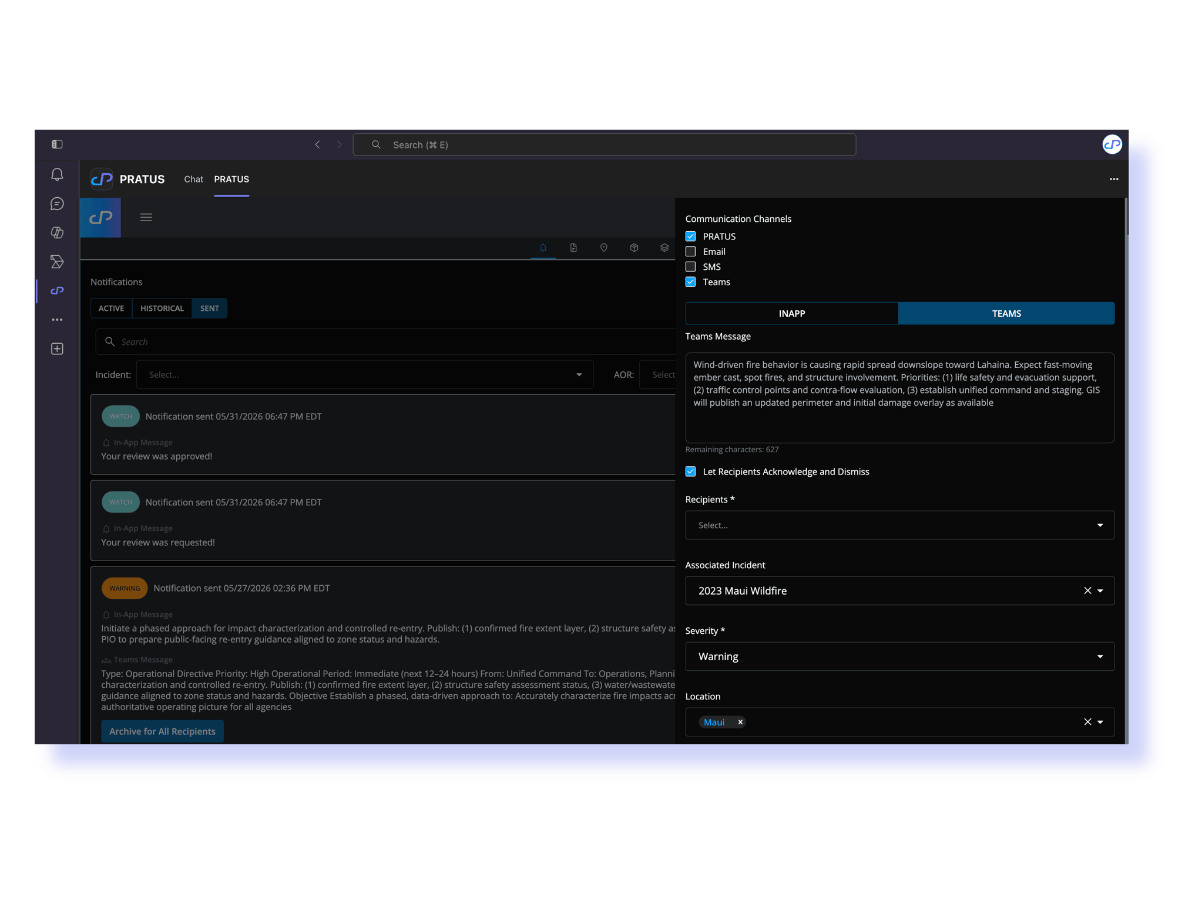The image size is (1200, 900).
Task: Open the Recipients dropdown
Action: click(900, 525)
